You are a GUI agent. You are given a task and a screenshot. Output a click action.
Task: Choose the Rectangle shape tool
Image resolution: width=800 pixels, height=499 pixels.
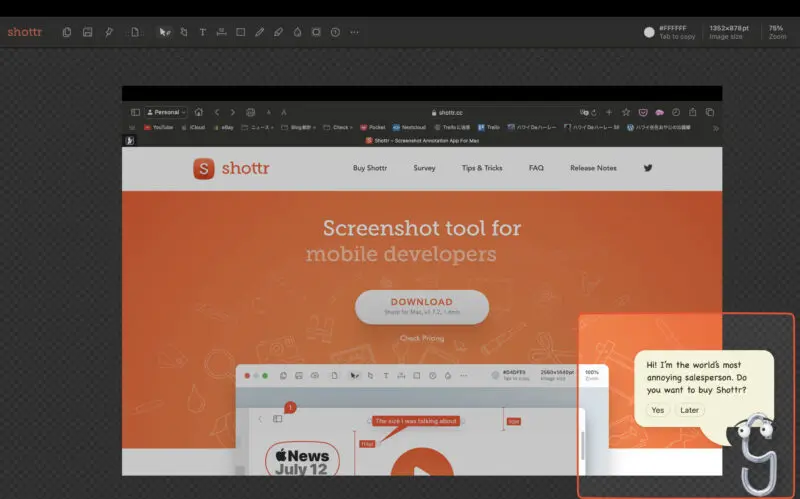click(x=240, y=32)
